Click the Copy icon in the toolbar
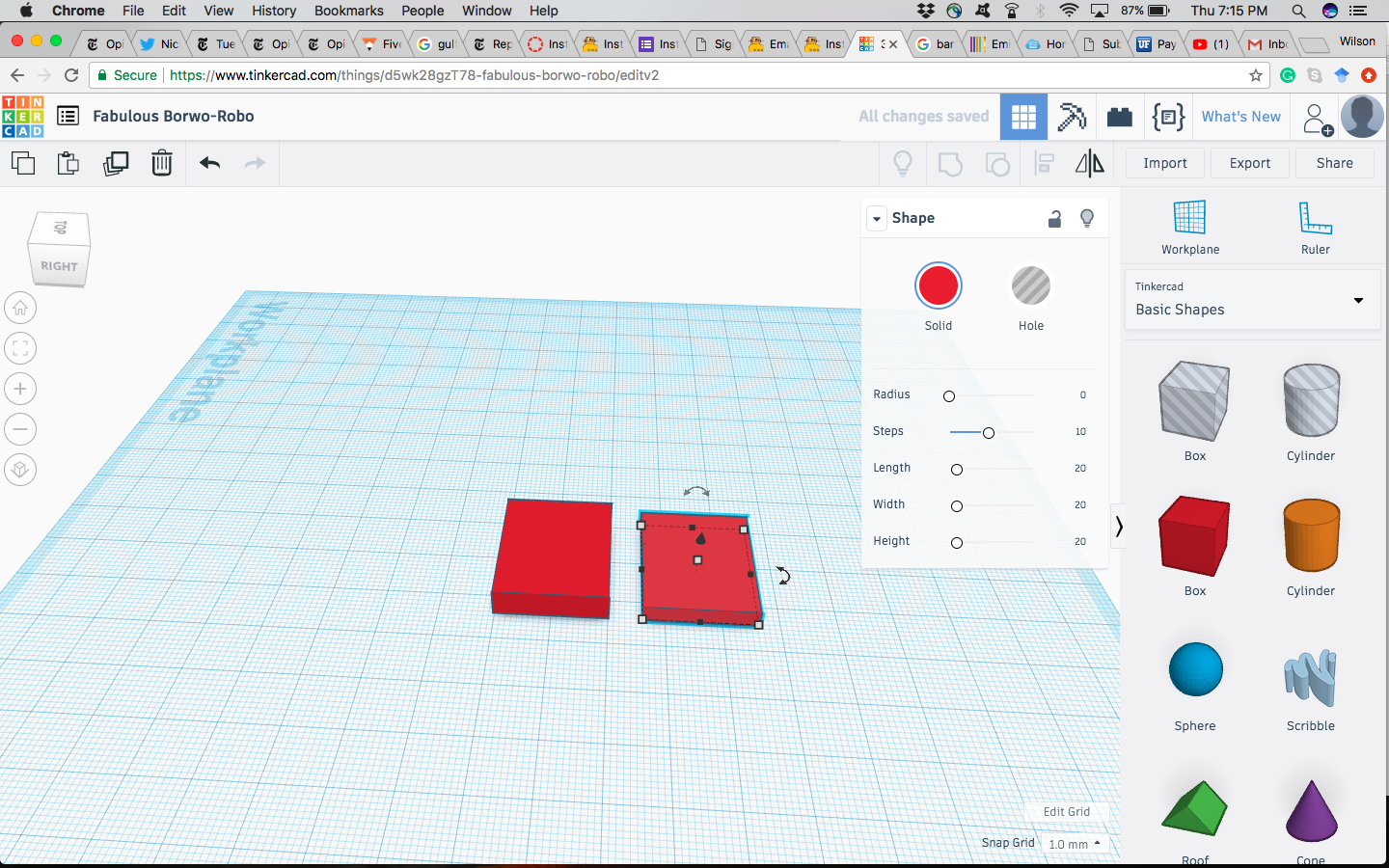The width and height of the screenshot is (1389, 868). tap(23, 163)
